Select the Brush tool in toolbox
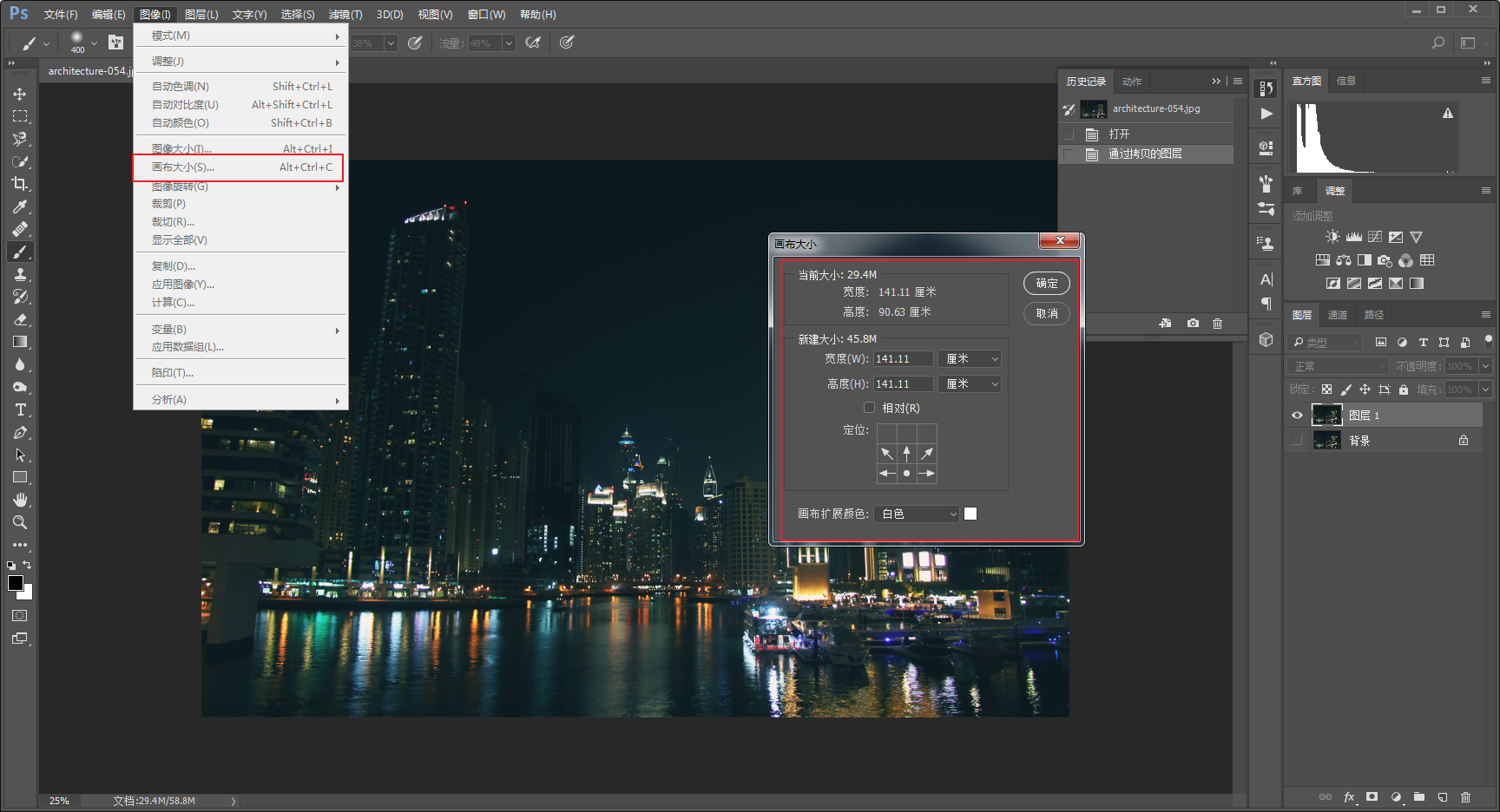Screen dimensions: 1500x812 point(20,252)
